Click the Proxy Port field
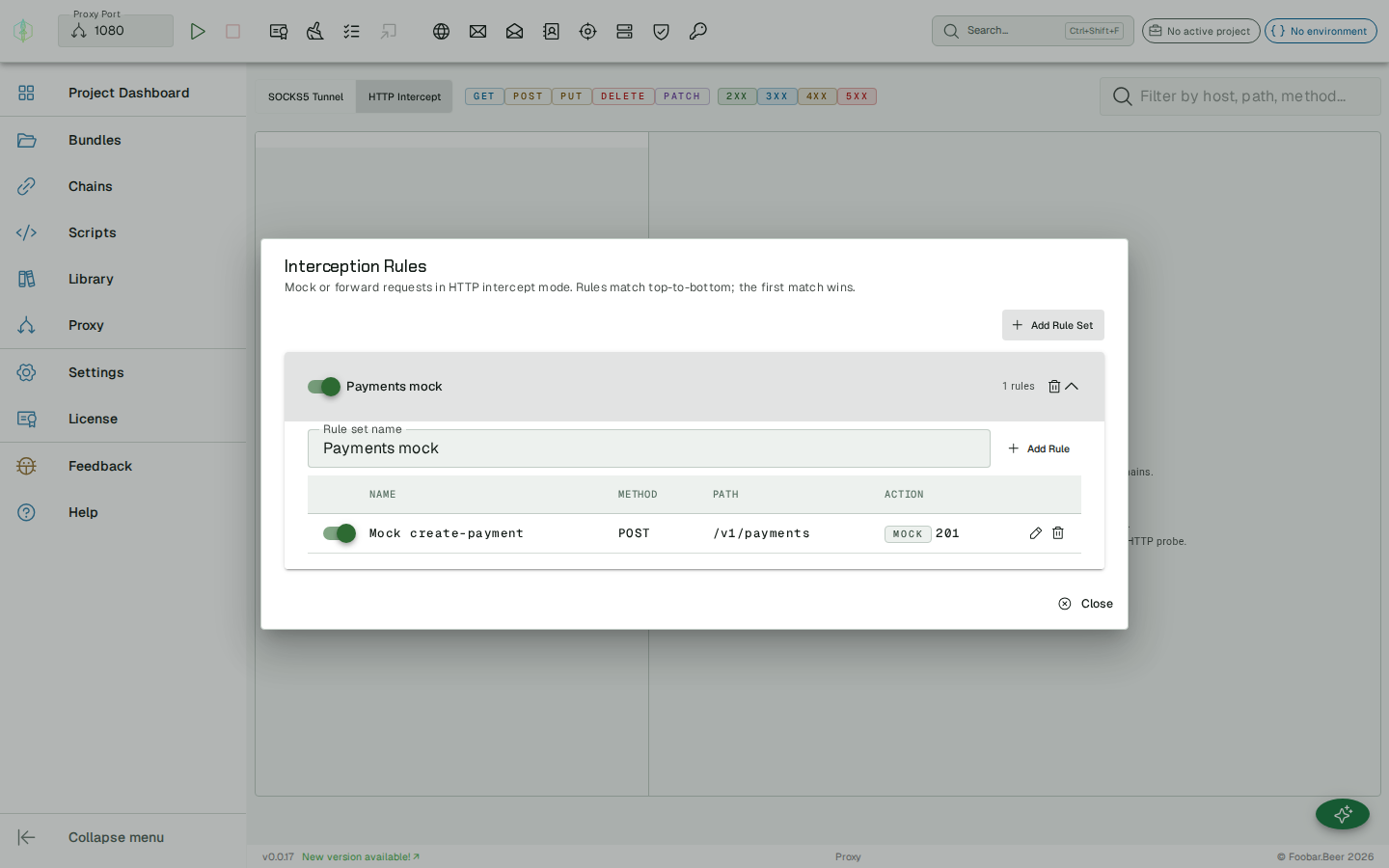 coord(116,31)
